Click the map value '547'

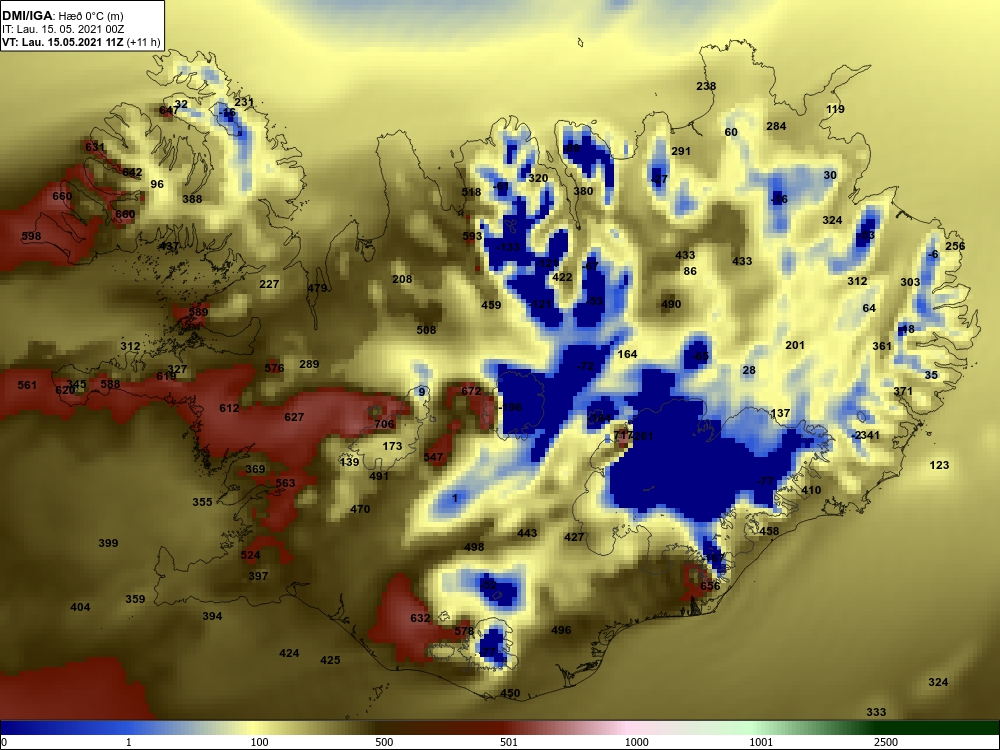[x=433, y=457]
